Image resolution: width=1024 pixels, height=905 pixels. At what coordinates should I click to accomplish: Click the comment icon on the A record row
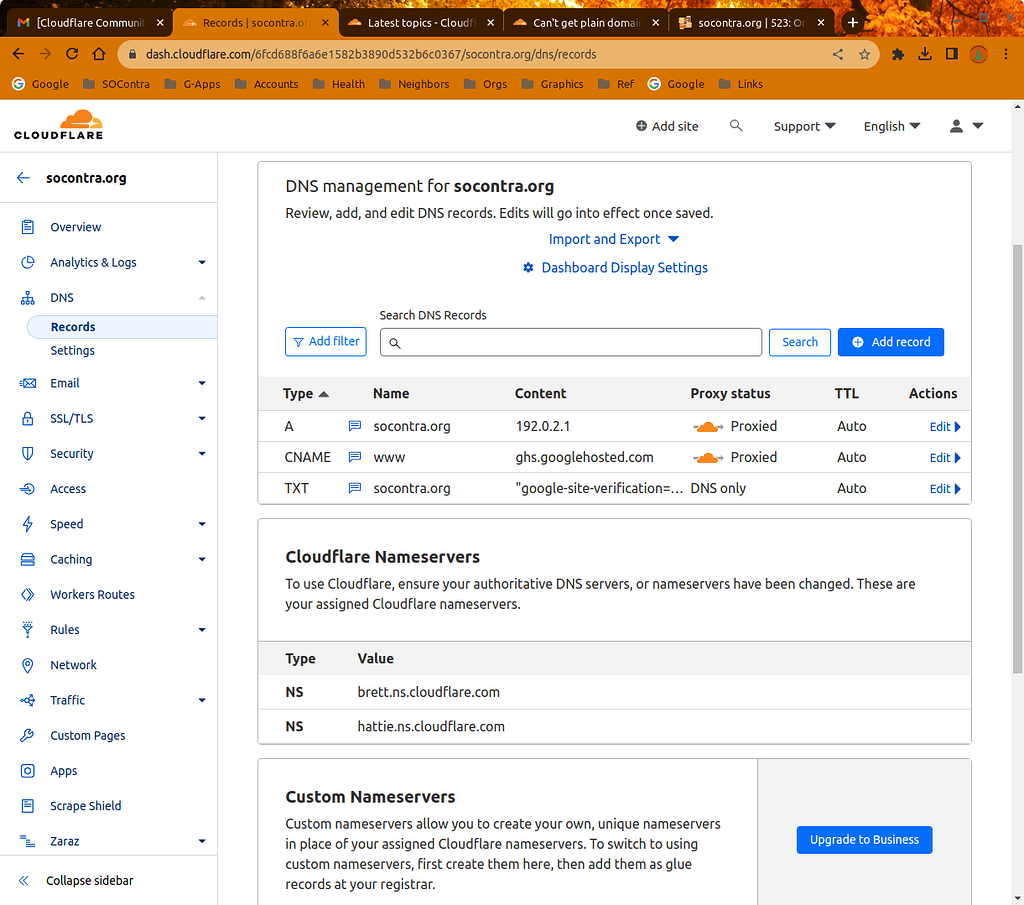point(355,426)
